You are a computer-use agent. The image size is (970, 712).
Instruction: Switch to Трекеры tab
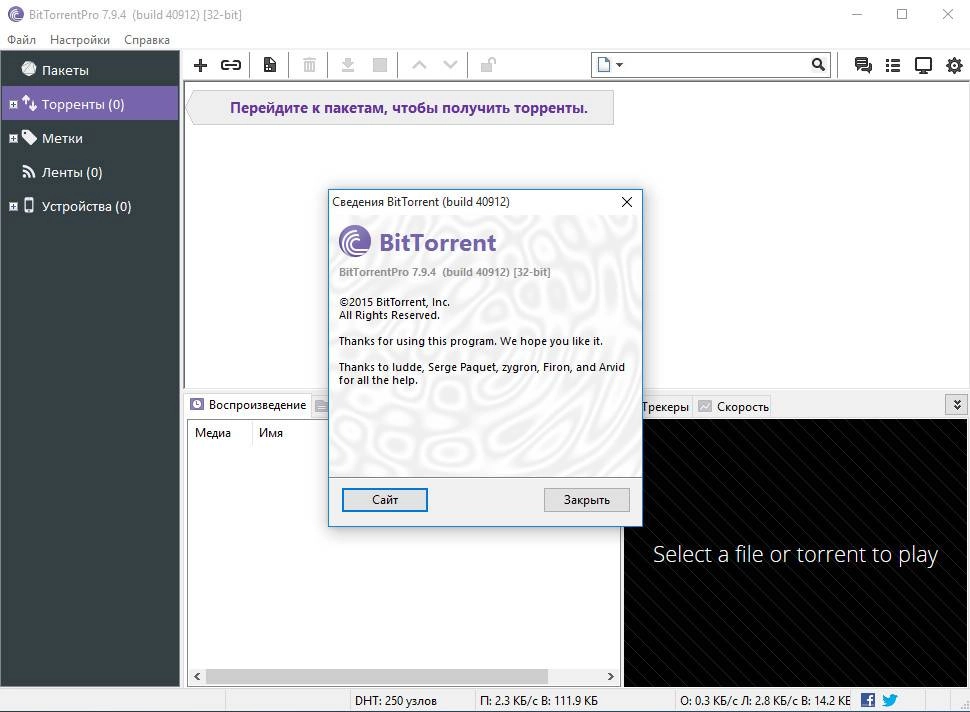(x=665, y=406)
